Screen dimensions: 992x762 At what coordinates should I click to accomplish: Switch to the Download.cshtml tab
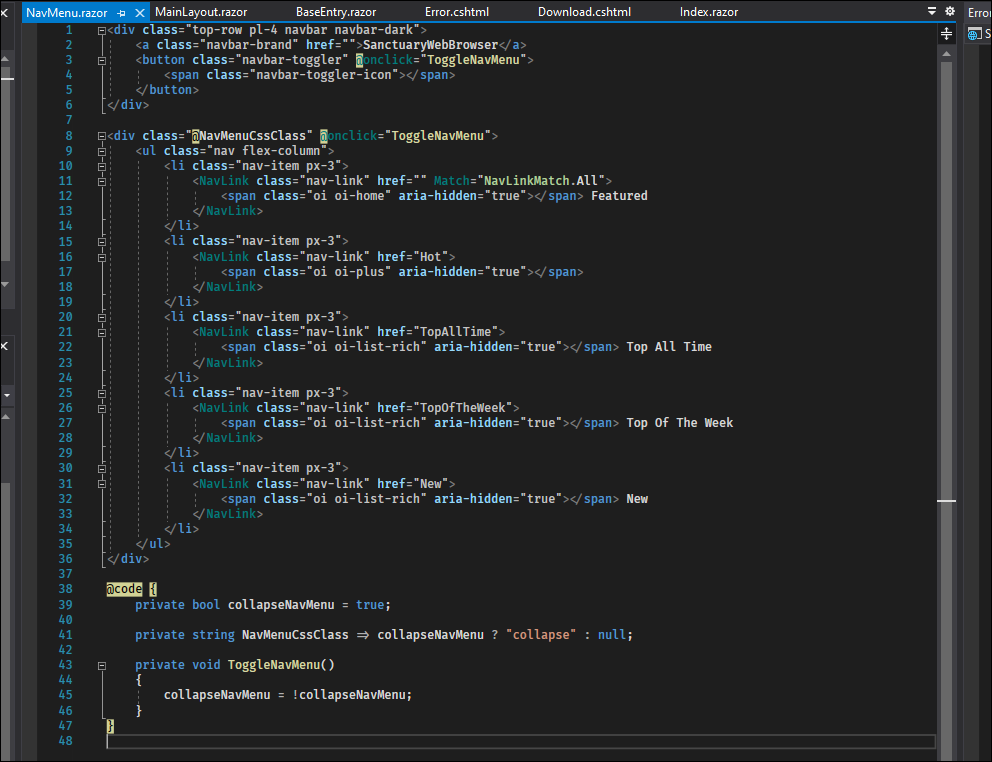click(x=583, y=12)
